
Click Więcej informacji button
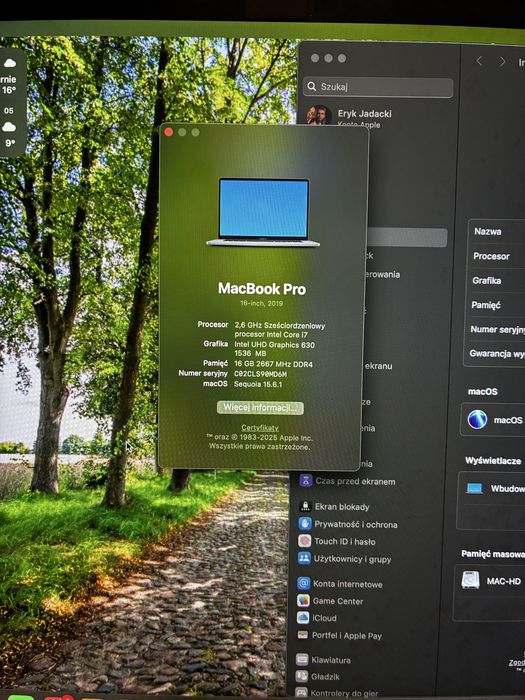pyautogui.click(x=260, y=408)
